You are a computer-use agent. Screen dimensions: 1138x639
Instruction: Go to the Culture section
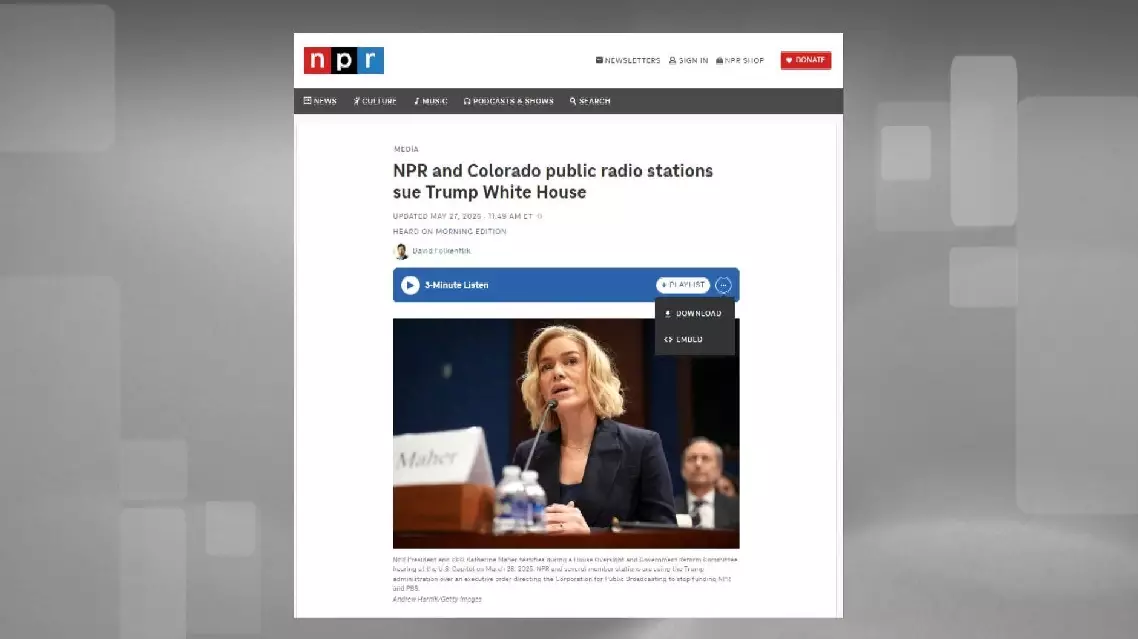coord(375,101)
